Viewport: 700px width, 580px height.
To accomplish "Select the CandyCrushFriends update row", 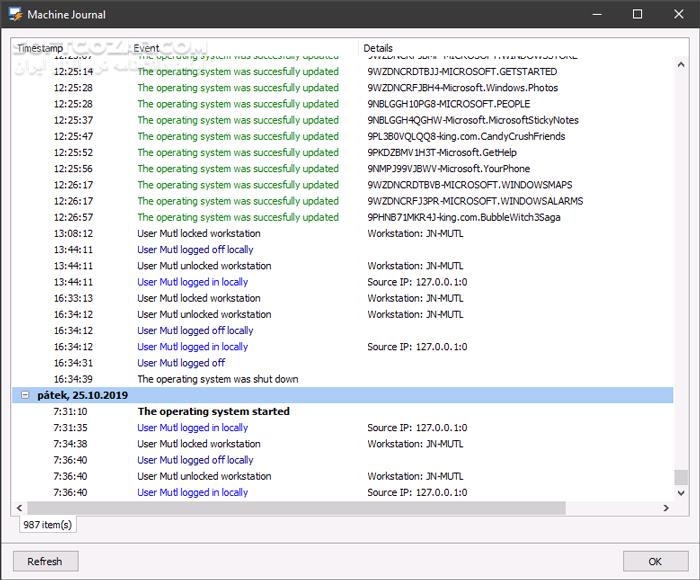I will (x=343, y=136).
